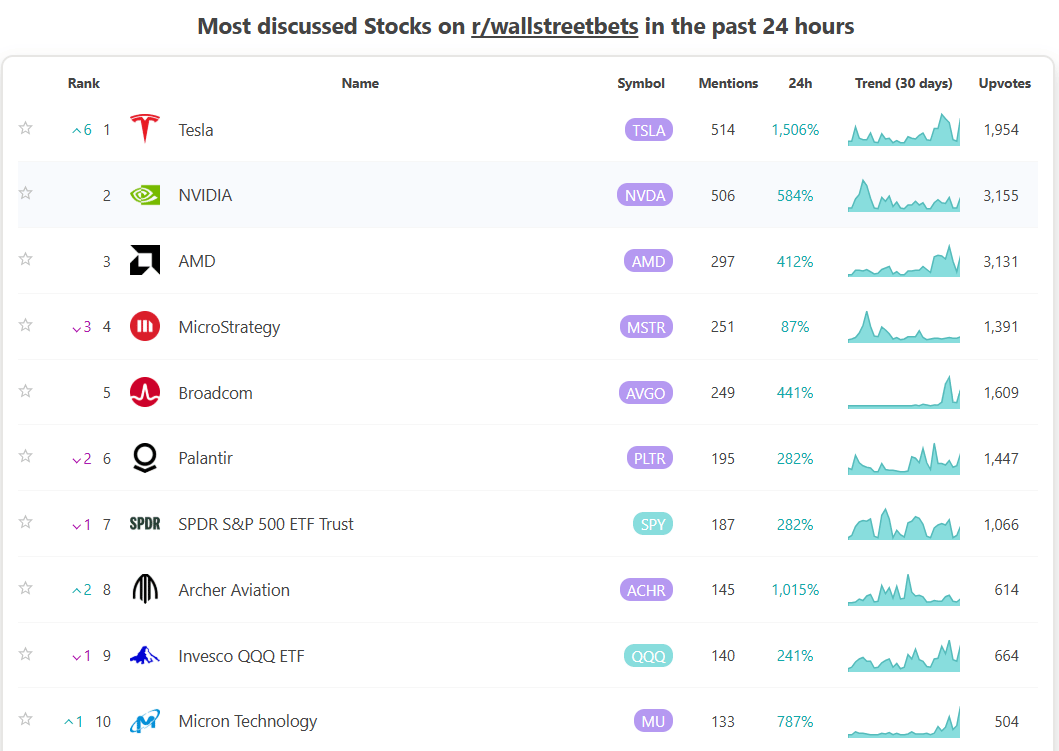The height and width of the screenshot is (751, 1059).
Task: Click the AMD stock name link
Action: [x=197, y=261]
